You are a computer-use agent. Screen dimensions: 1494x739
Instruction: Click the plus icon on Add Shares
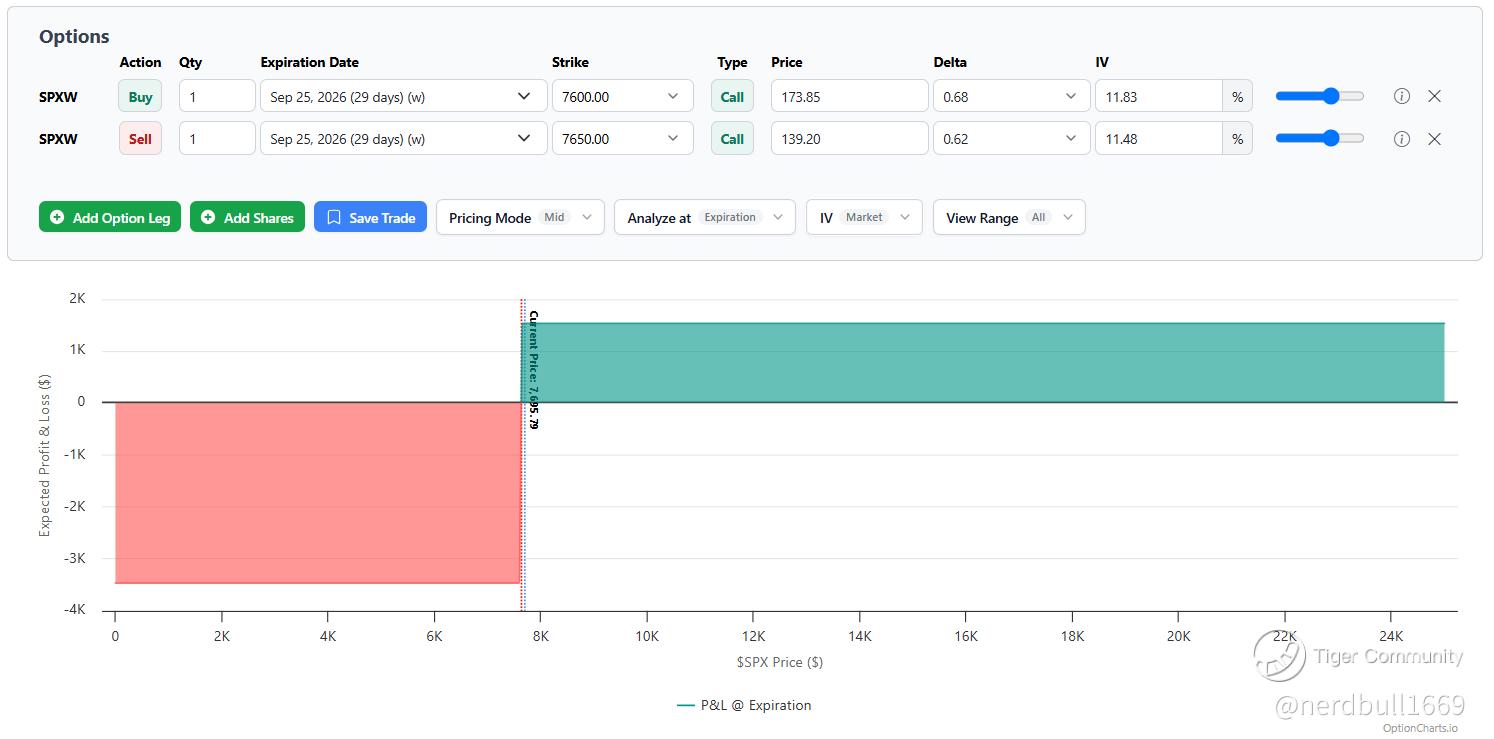coord(208,217)
